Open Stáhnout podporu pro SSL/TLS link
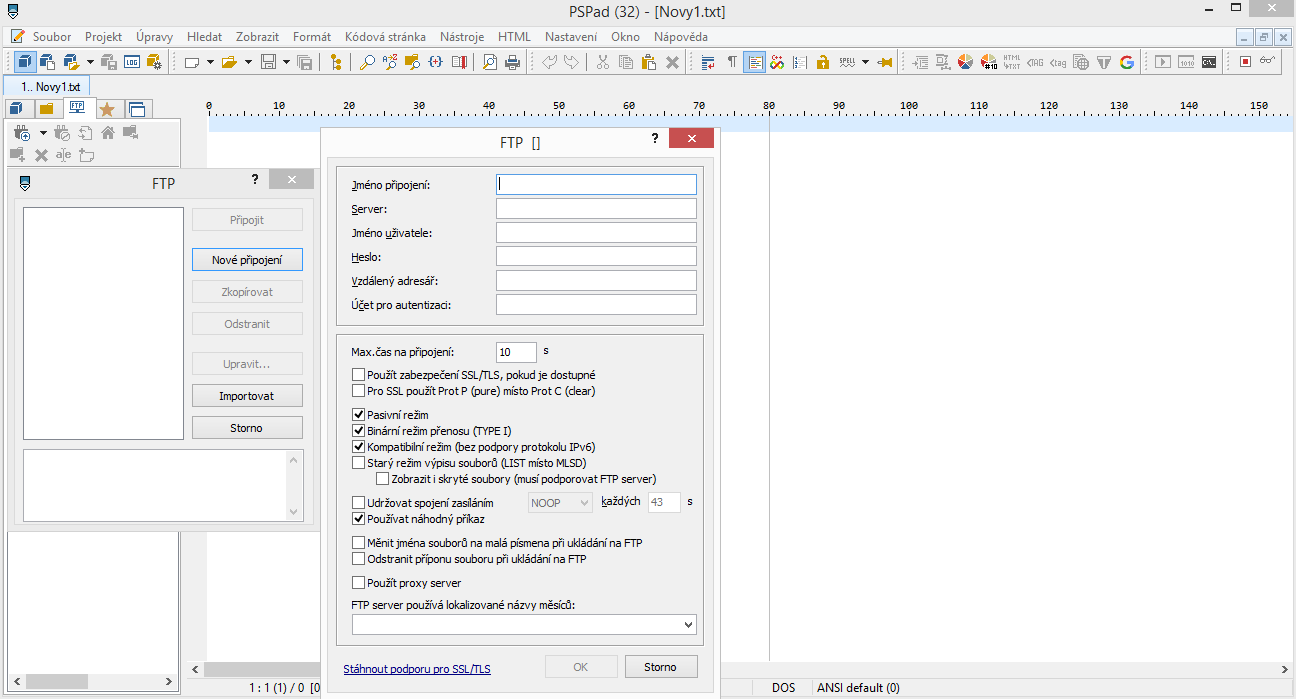 [417, 669]
